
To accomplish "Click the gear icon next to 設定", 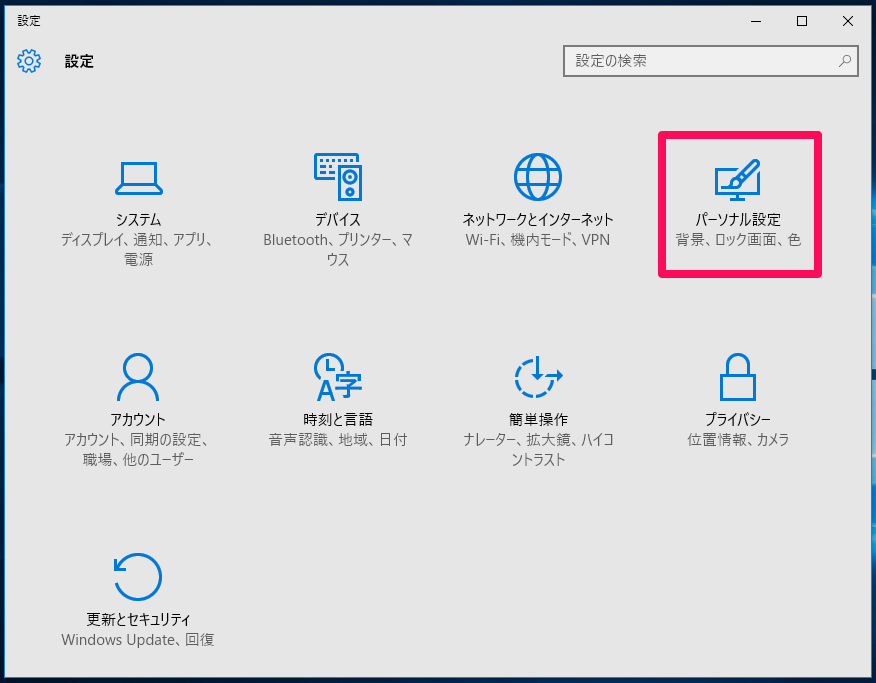I will [x=29, y=61].
